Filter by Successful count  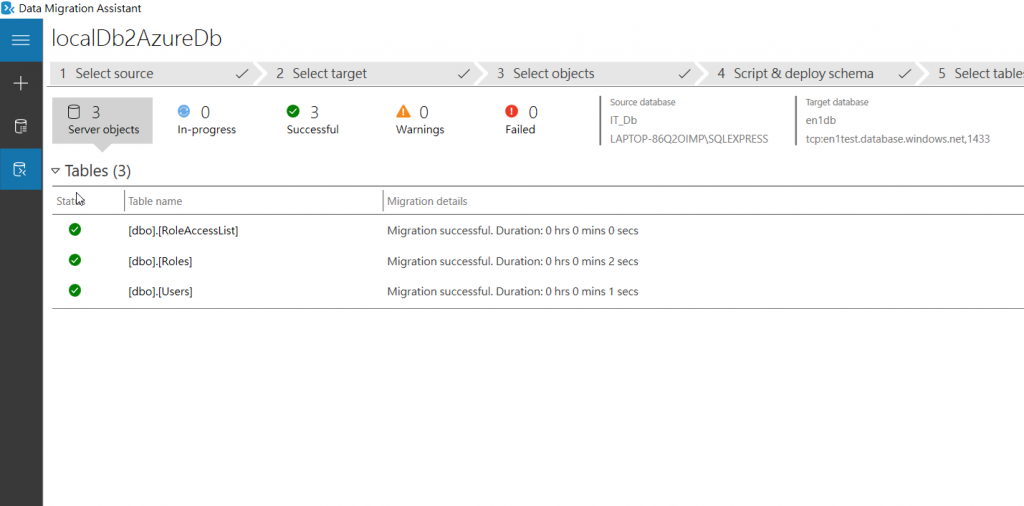pyautogui.click(x=313, y=121)
